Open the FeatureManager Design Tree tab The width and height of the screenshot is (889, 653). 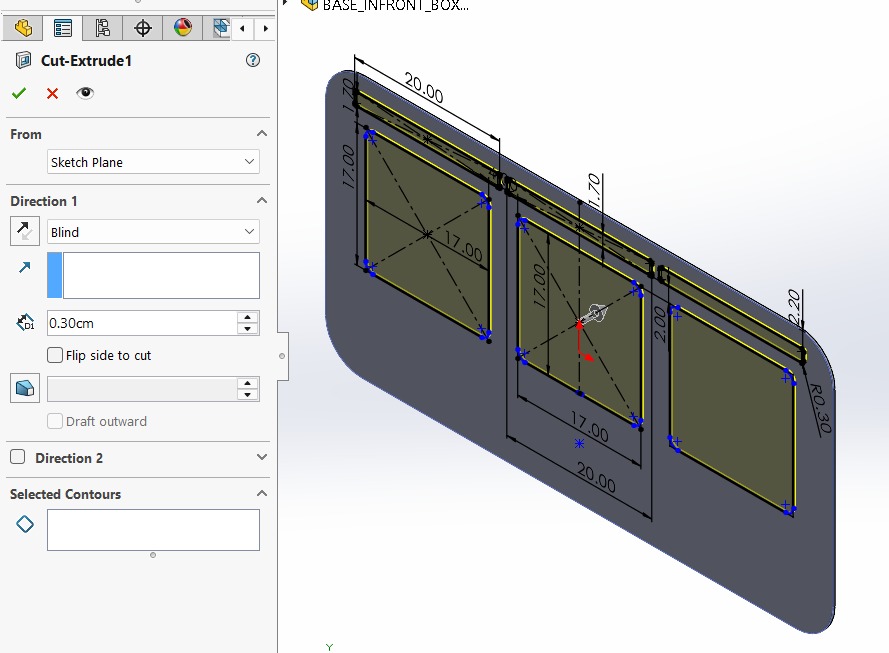click(x=23, y=28)
